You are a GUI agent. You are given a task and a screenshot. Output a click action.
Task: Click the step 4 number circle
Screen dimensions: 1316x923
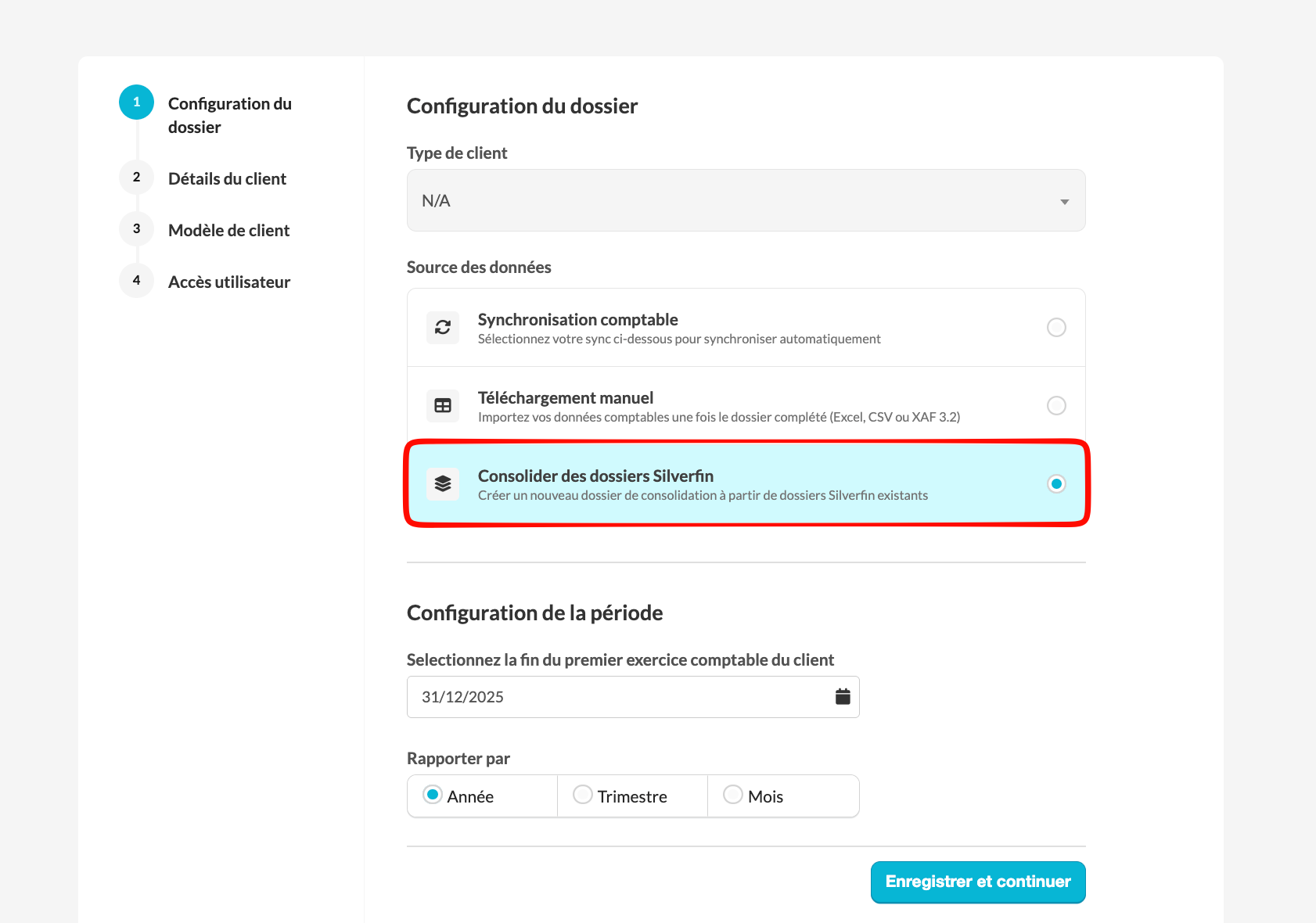(x=136, y=281)
